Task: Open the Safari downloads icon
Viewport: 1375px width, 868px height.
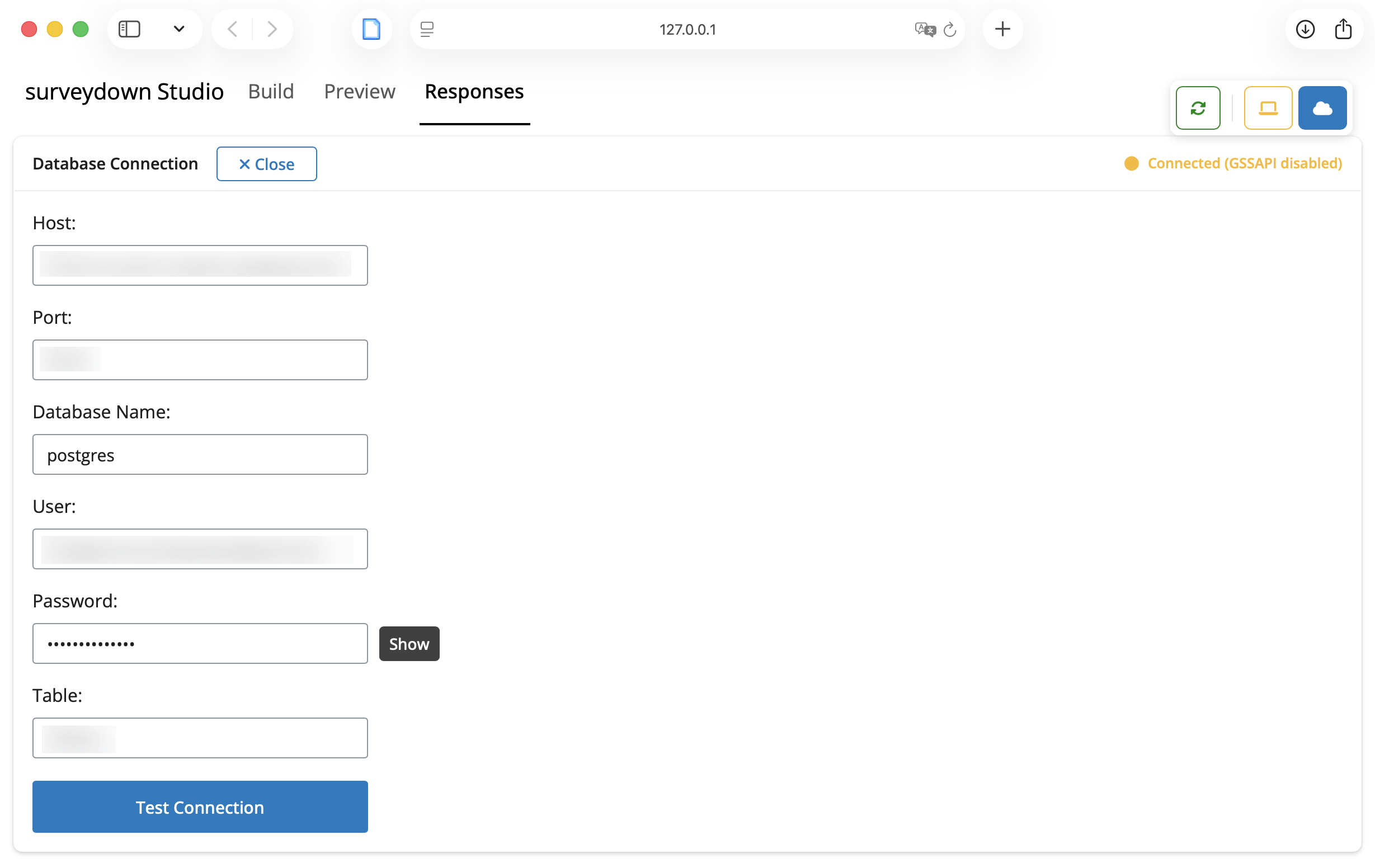Action: (x=1305, y=29)
